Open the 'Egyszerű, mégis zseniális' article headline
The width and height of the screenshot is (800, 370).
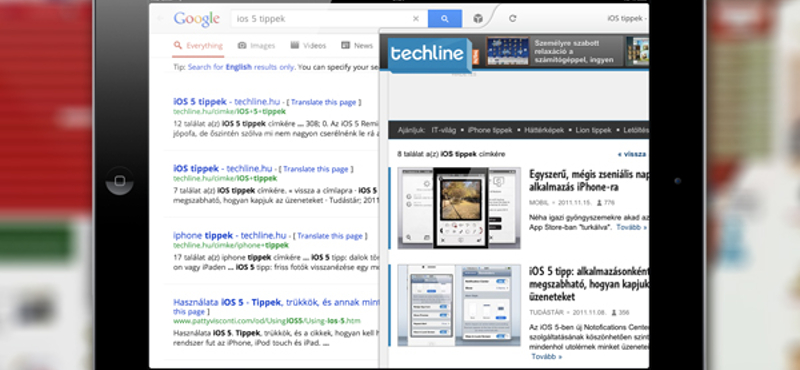click(589, 181)
